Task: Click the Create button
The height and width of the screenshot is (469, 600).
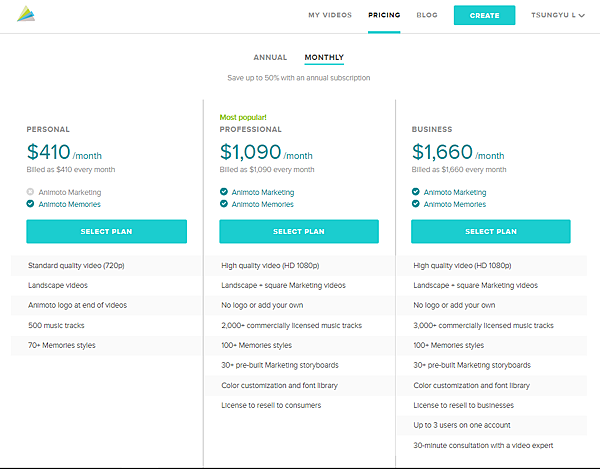Action: 484,15
